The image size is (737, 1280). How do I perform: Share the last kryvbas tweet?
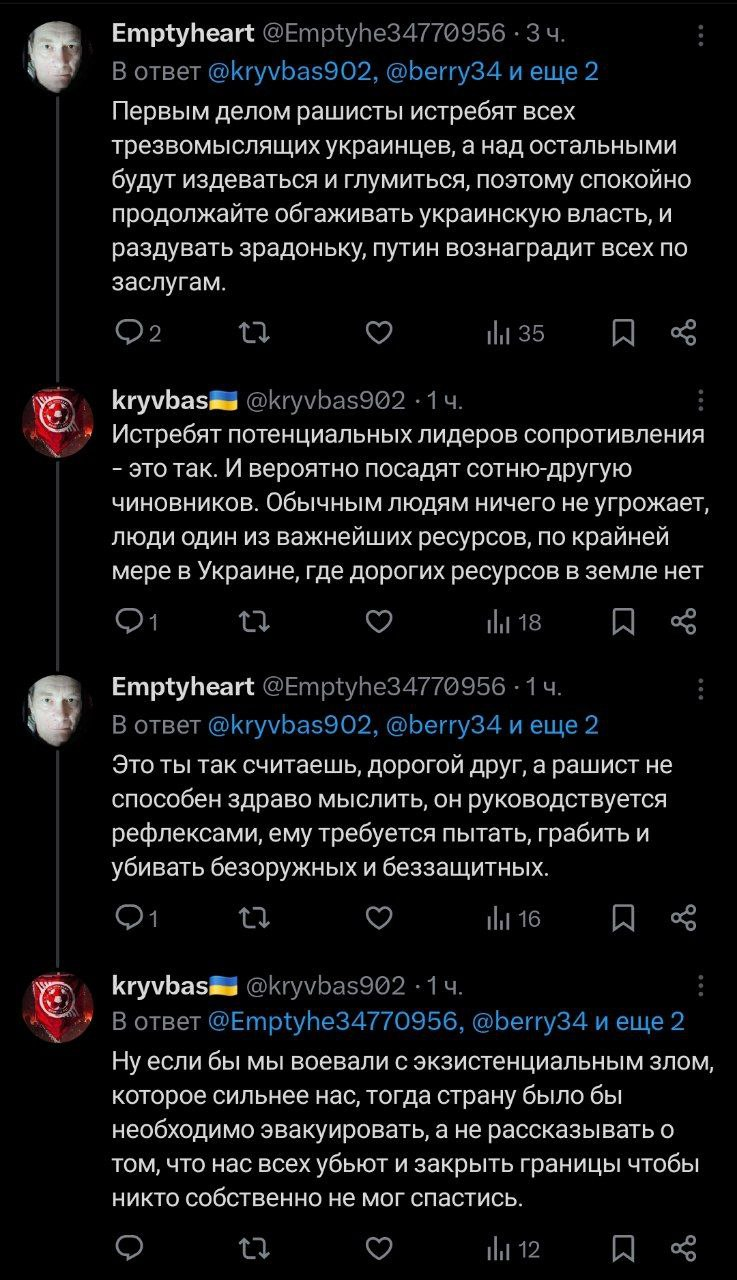pyautogui.click(x=683, y=1248)
